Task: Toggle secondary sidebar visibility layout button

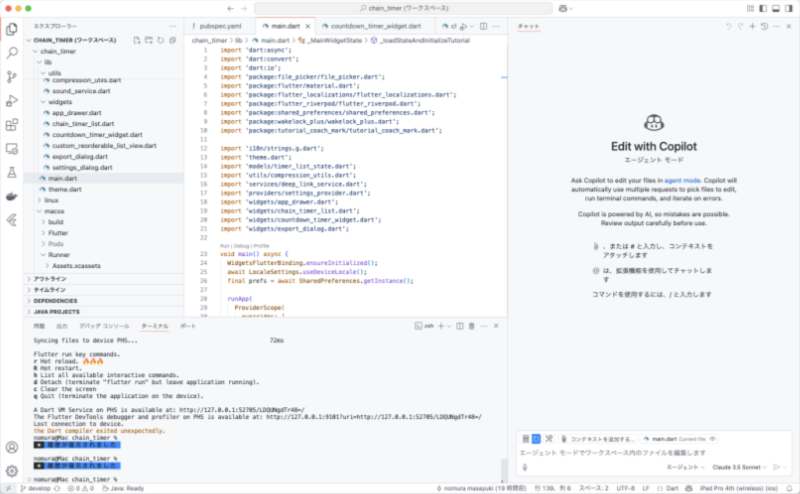Action: (789, 8)
